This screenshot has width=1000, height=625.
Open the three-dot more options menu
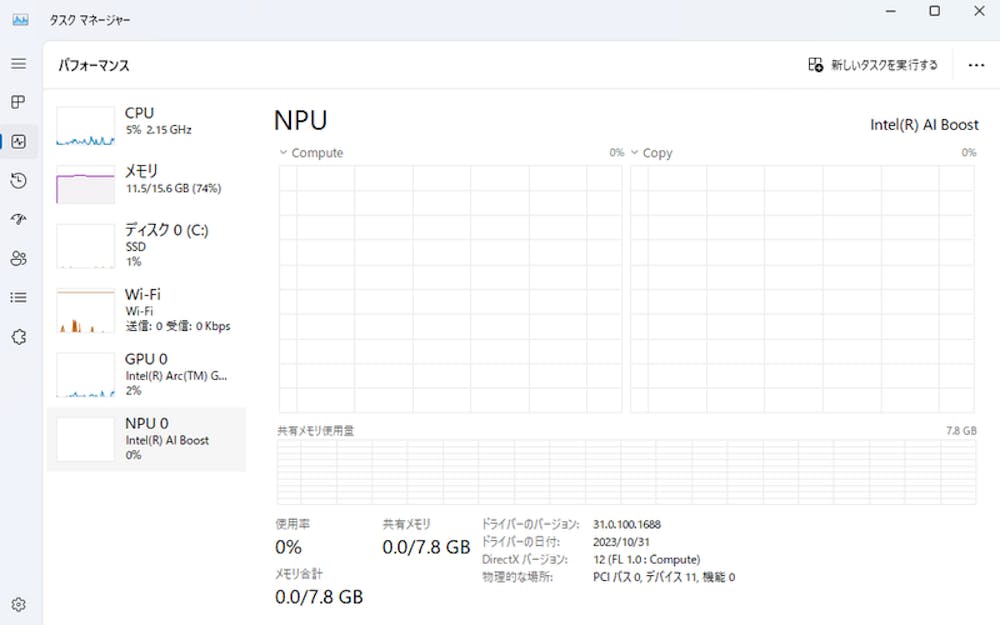pos(976,65)
